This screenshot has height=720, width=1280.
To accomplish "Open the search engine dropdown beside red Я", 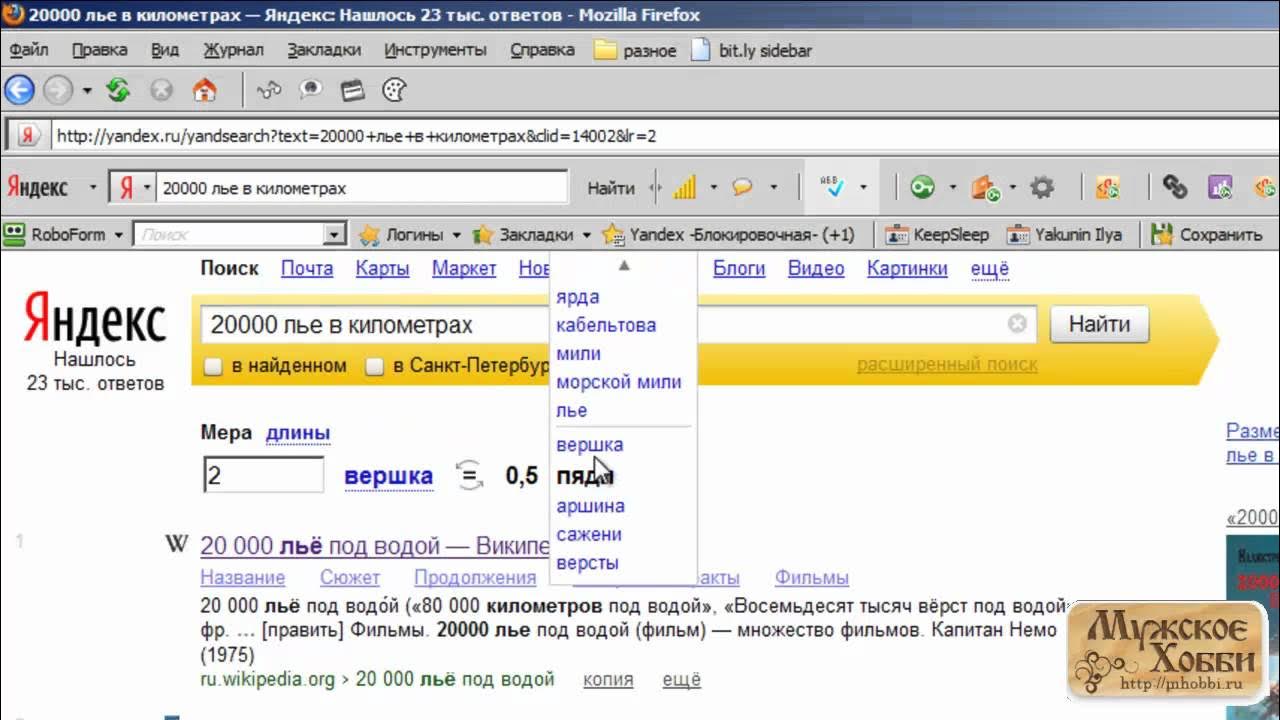I will pyautogui.click(x=148, y=187).
